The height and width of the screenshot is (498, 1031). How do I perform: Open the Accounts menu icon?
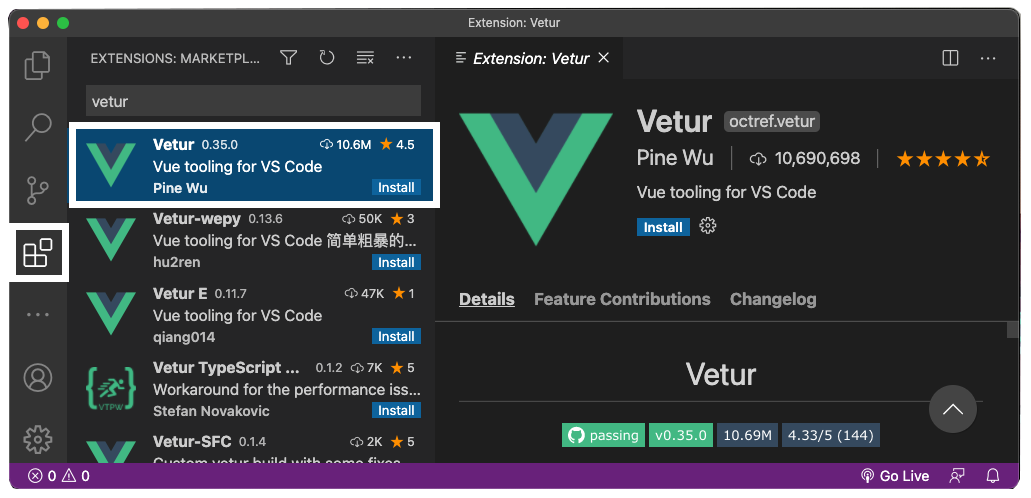[37, 378]
